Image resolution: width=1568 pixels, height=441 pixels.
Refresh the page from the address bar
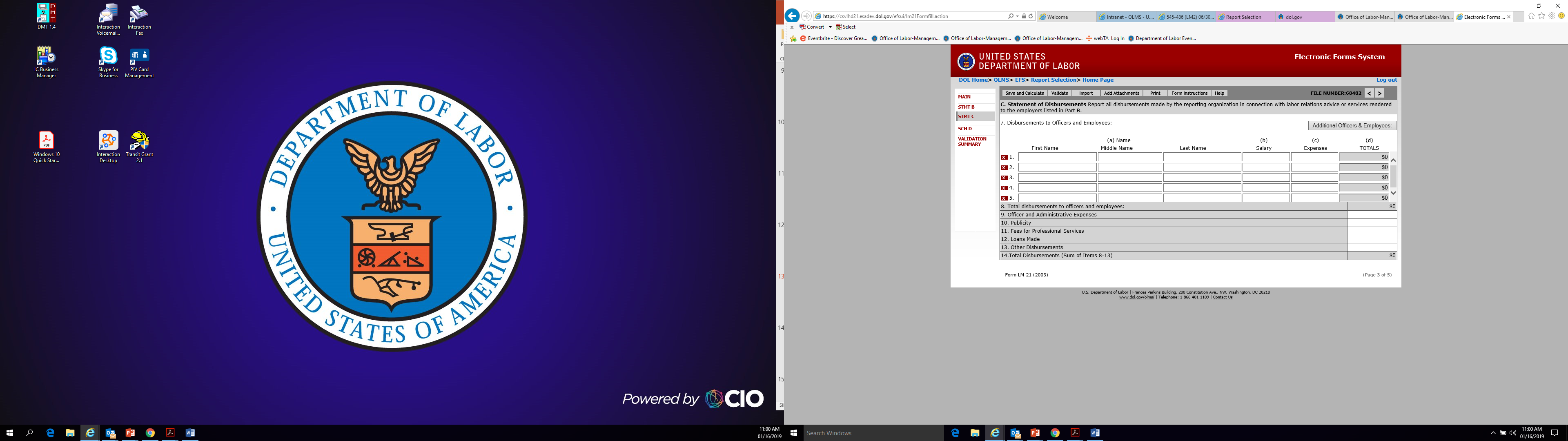coord(1031,16)
